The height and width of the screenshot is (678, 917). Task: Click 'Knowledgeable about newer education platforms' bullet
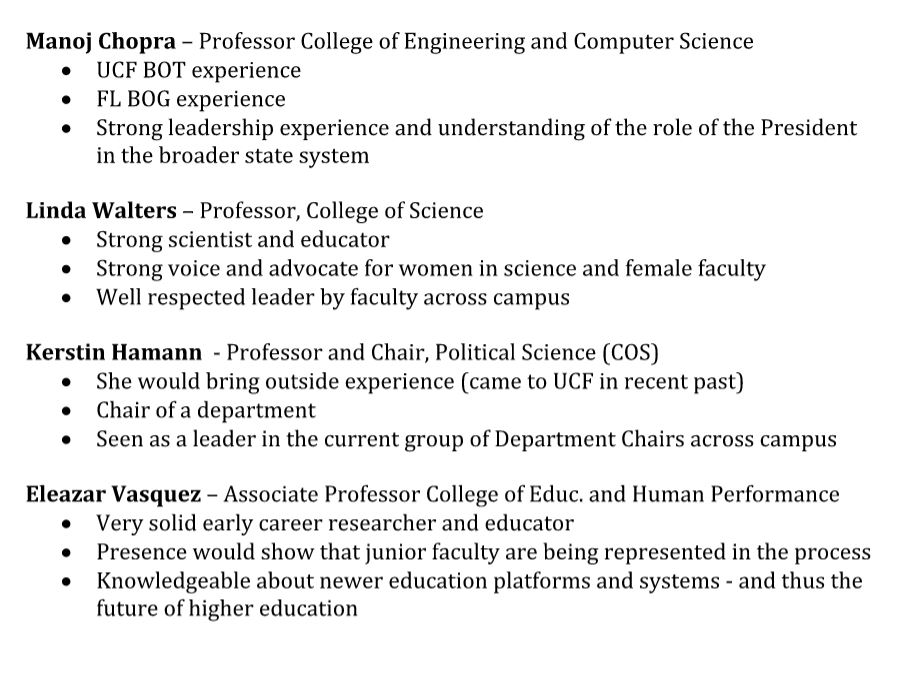click(478, 580)
